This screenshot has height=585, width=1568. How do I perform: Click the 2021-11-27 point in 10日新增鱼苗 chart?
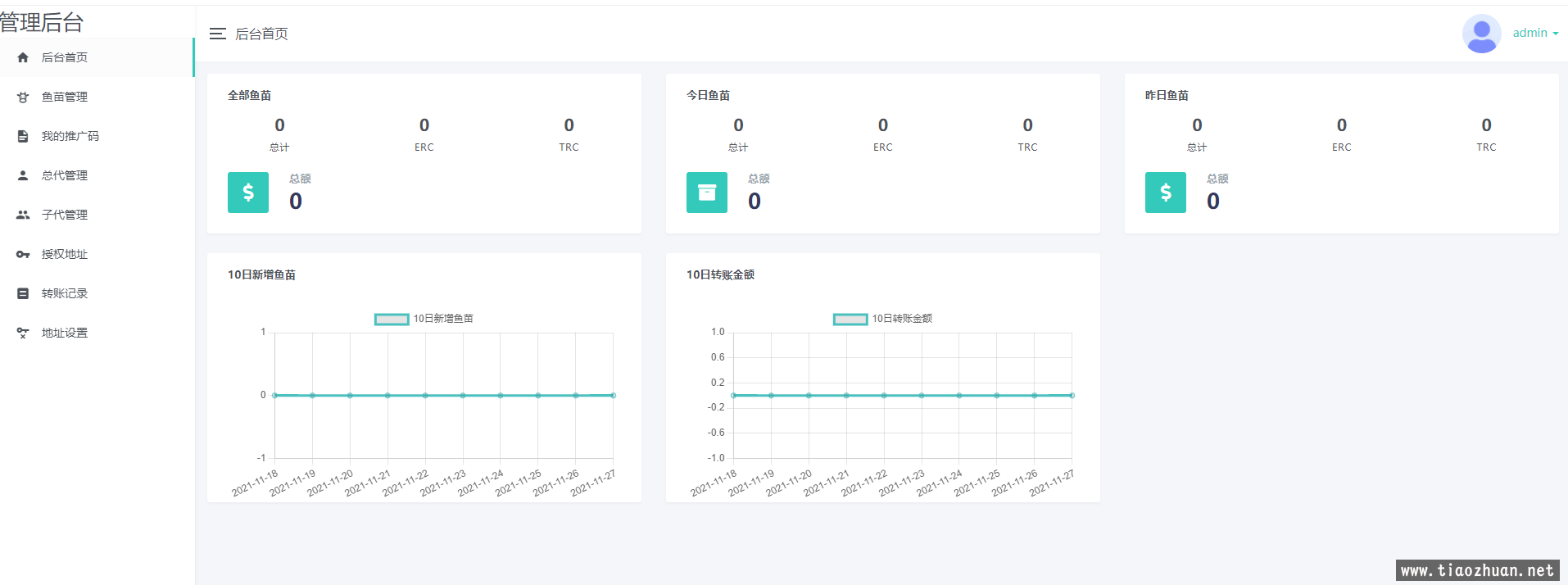click(613, 395)
